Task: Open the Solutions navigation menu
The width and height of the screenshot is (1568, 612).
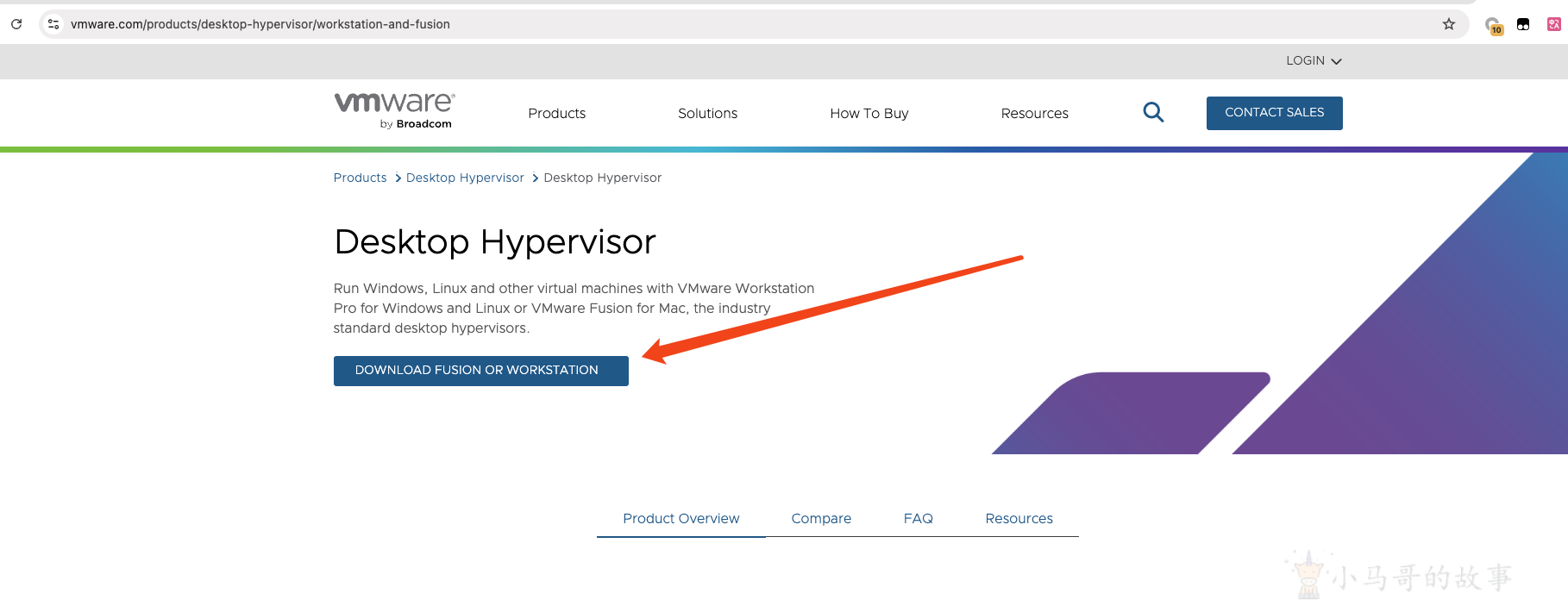Action: 707,113
